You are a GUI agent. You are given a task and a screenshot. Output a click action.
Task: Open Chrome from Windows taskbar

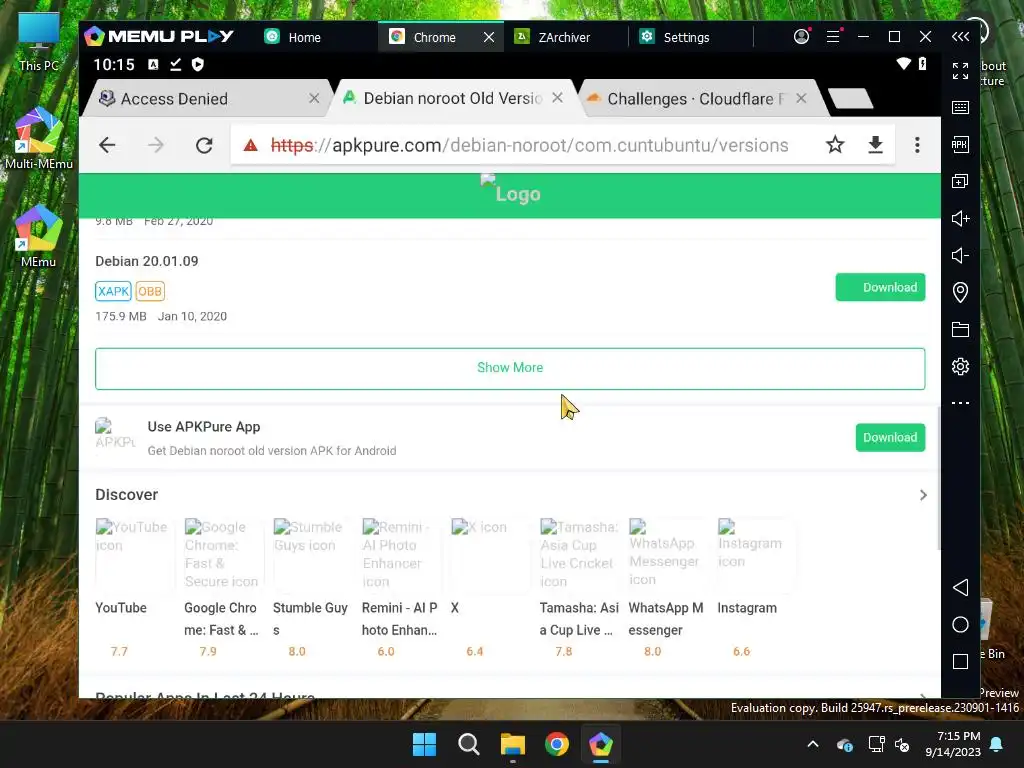coord(556,744)
